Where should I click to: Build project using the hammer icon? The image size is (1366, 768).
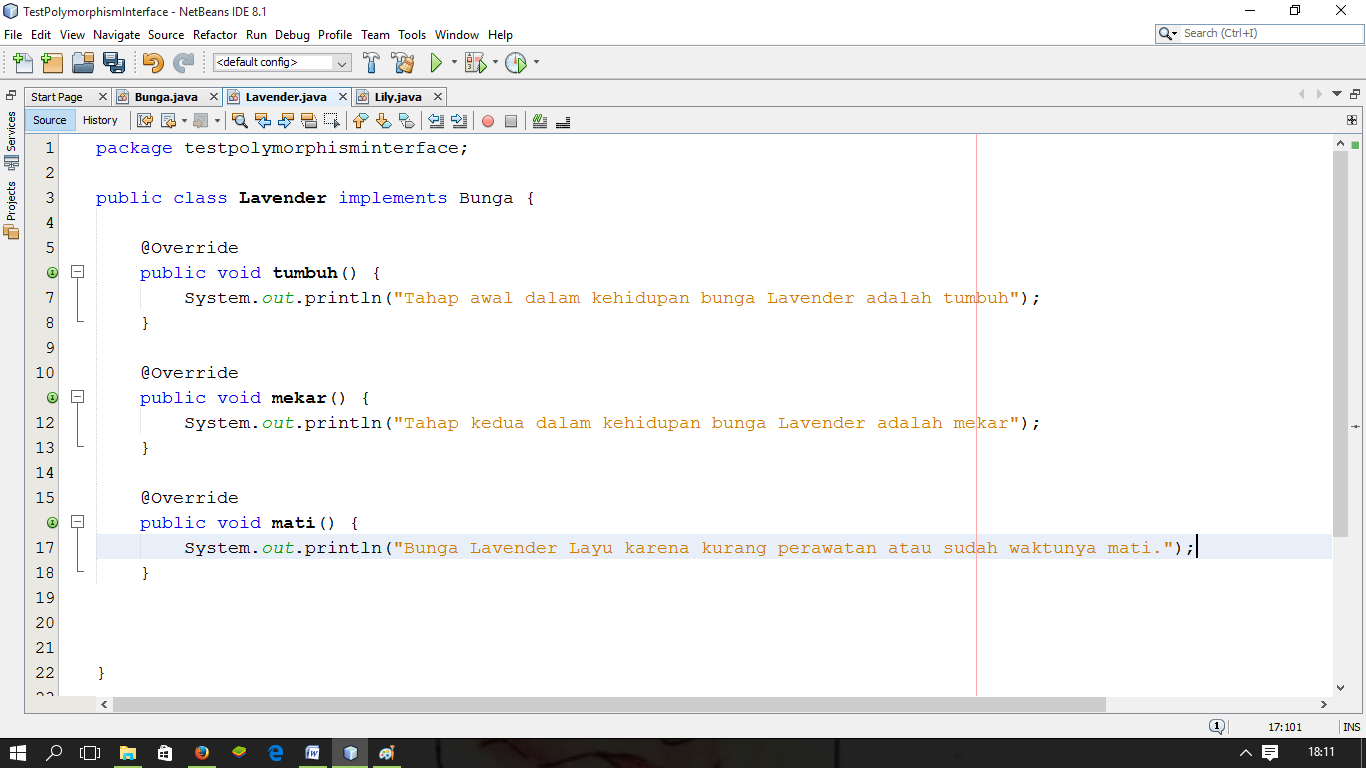(371, 62)
